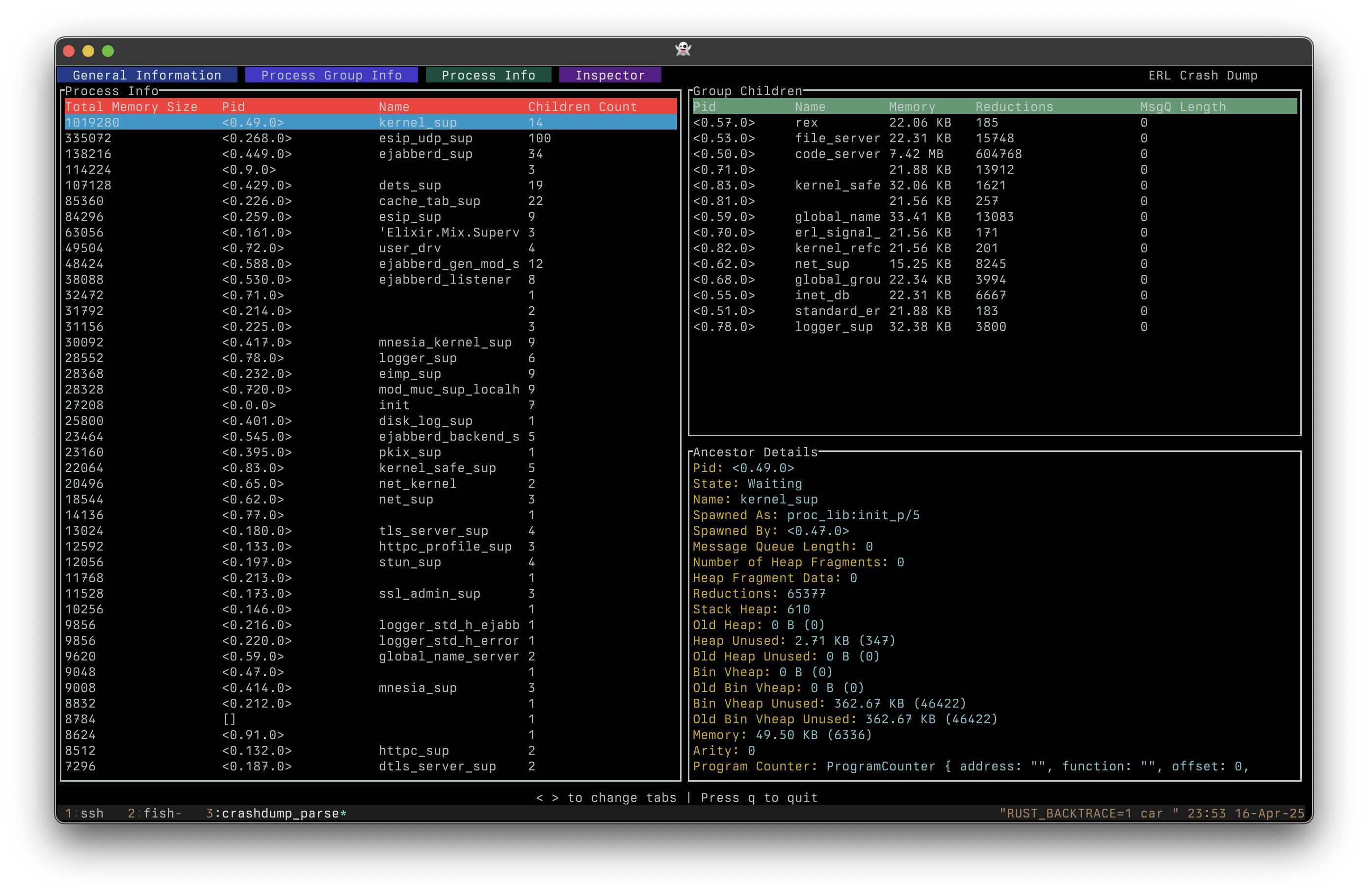Screen dimensions: 1368x896
Task: Switch to tmux window 2 fish
Action: [154, 813]
